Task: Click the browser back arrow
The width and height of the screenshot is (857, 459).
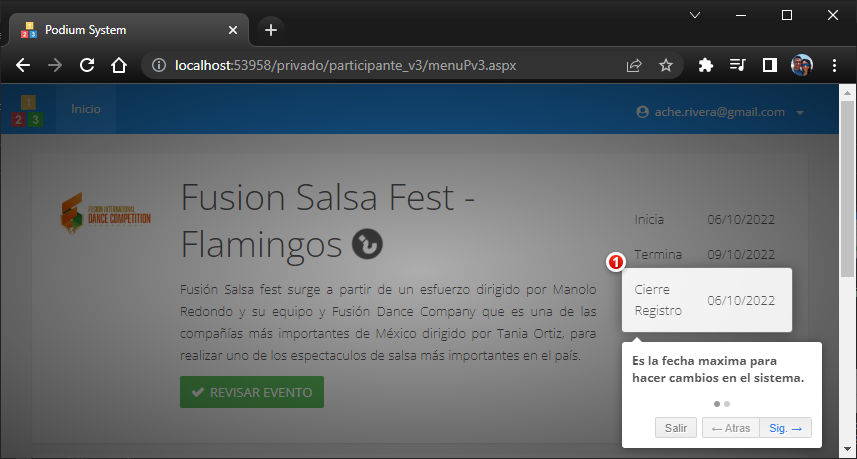Action: (23, 66)
